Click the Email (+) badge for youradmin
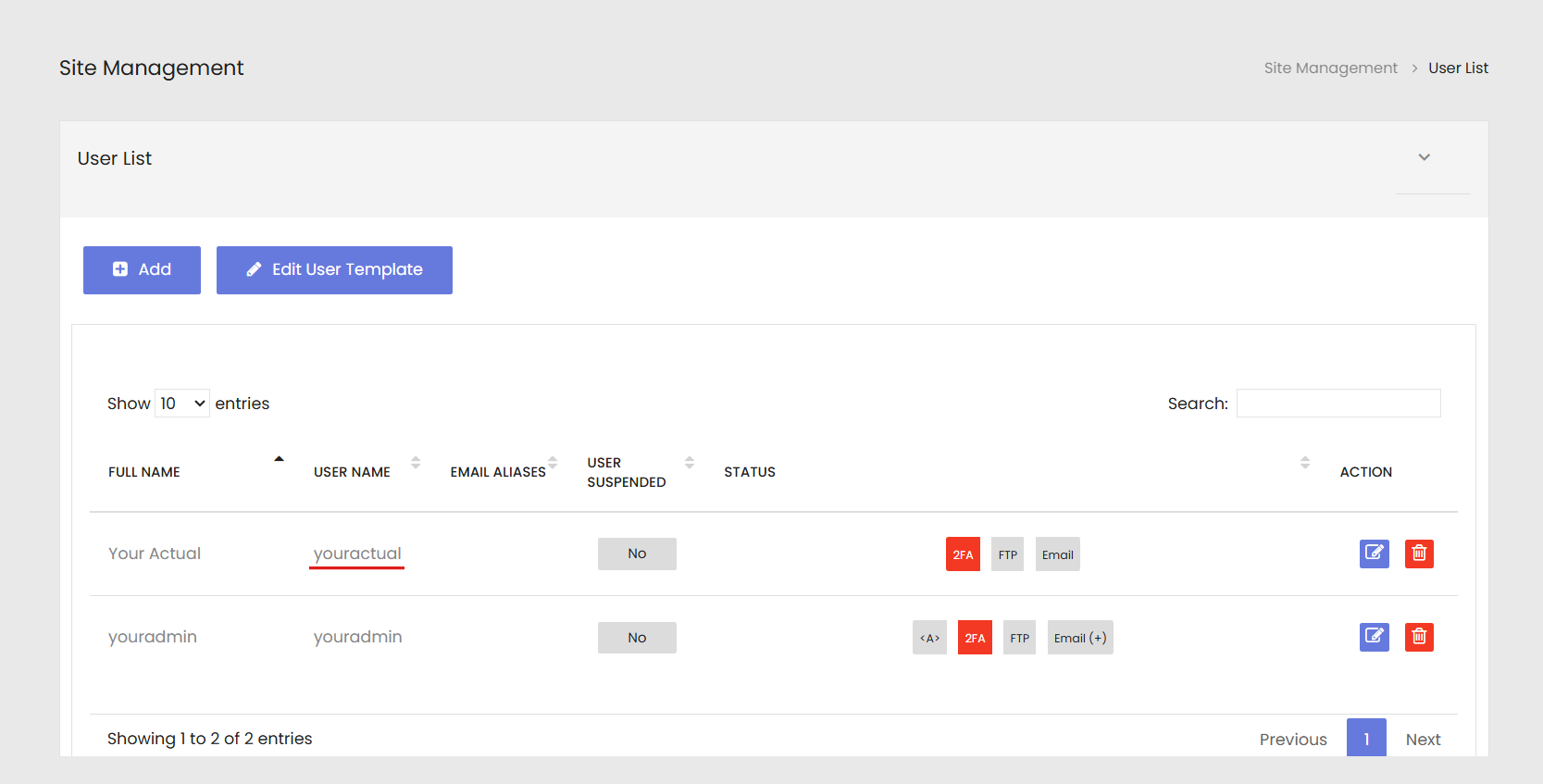The image size is (1543, 784). click(x=1080, y=638)
